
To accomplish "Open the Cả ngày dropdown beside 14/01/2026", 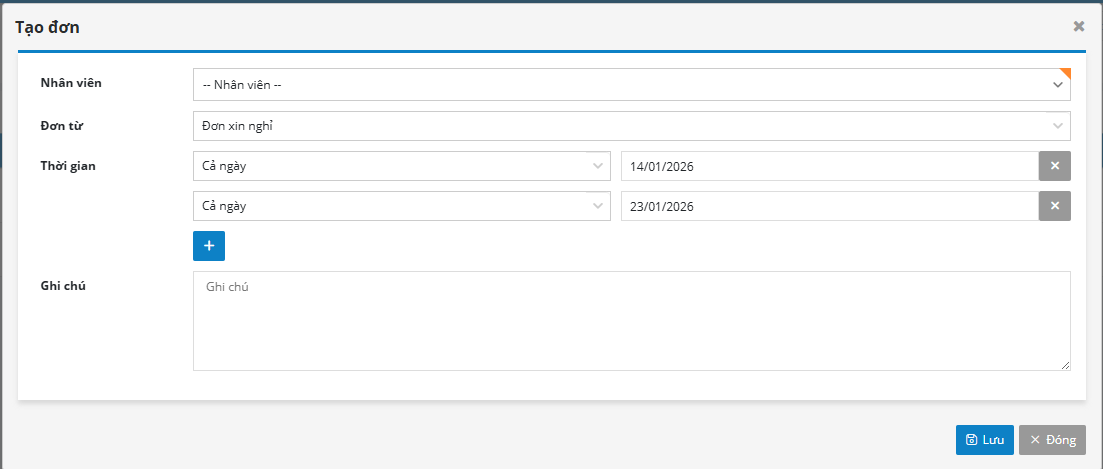I will [401, 166].
